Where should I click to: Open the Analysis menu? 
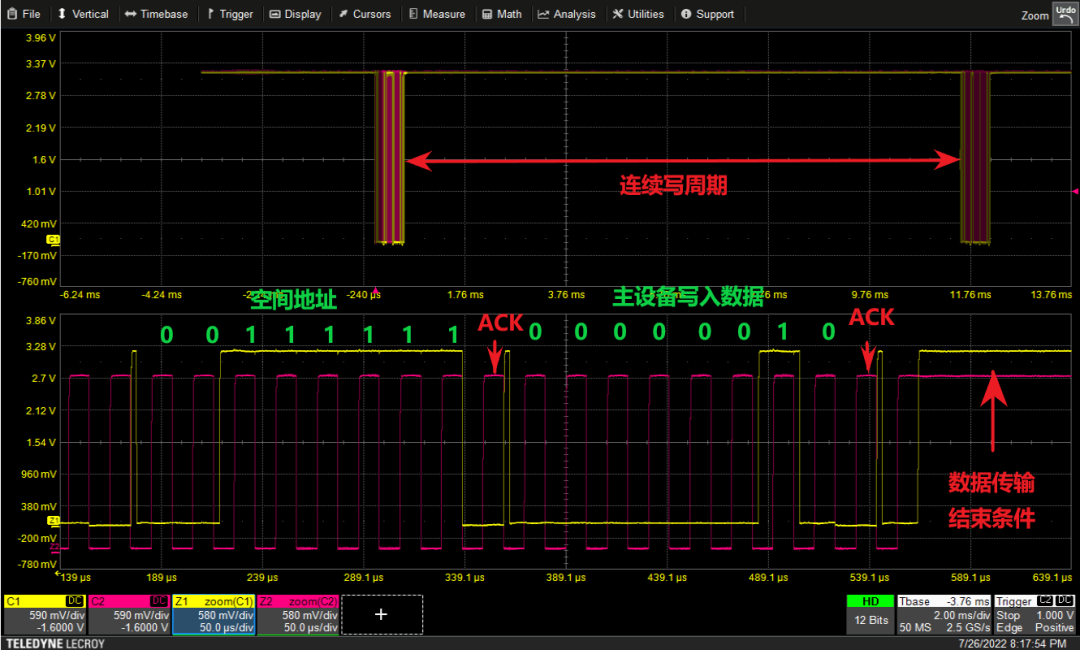point(567,14)
